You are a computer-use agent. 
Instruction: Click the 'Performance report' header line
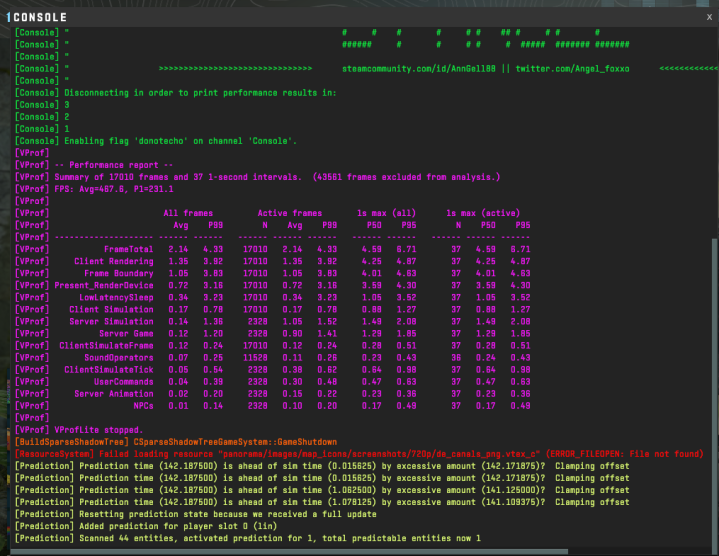112,165
